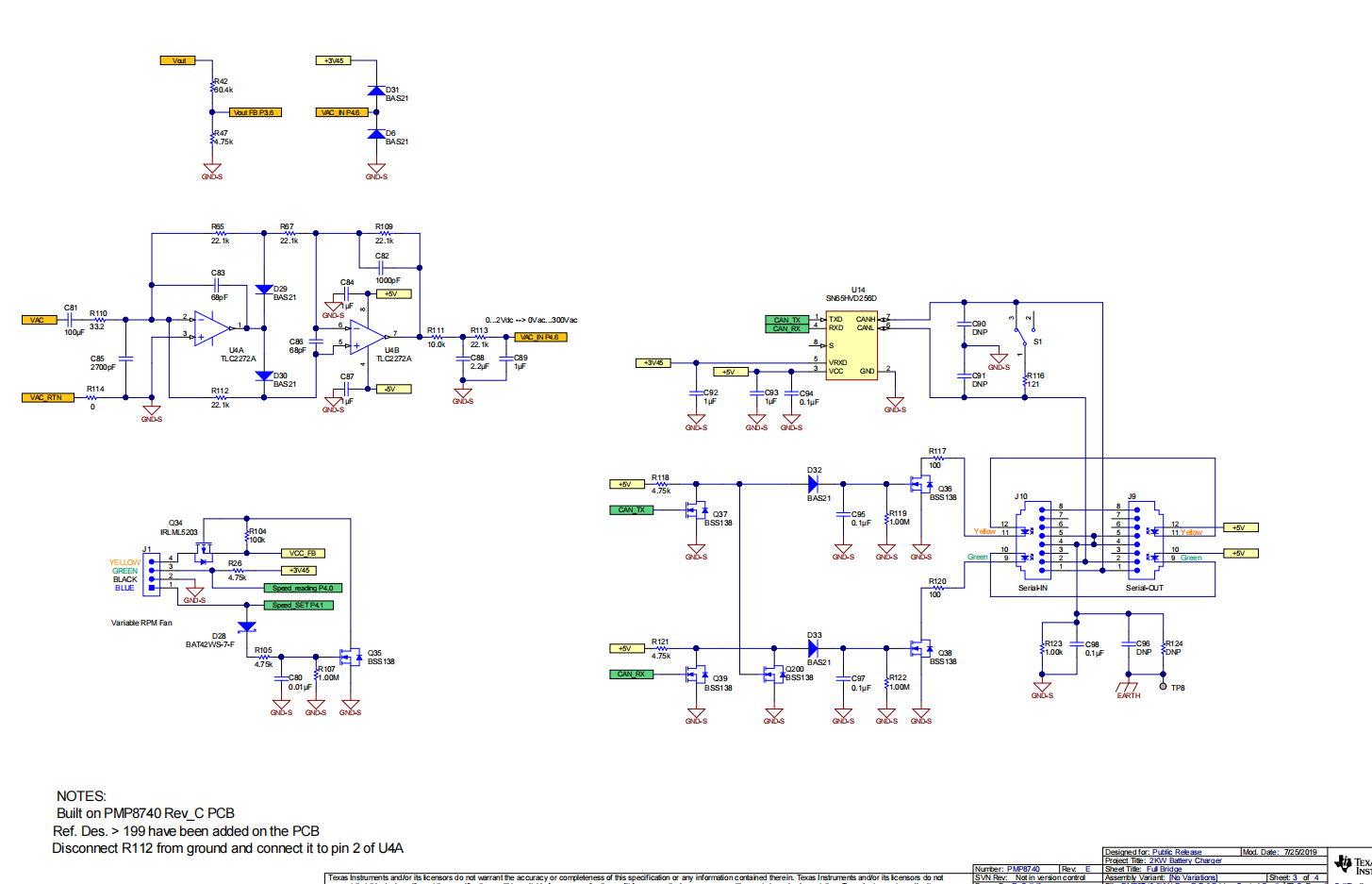Toggle the S1 switch symbol
This screenshot has width=1372, height=884.
[1025, 330]
